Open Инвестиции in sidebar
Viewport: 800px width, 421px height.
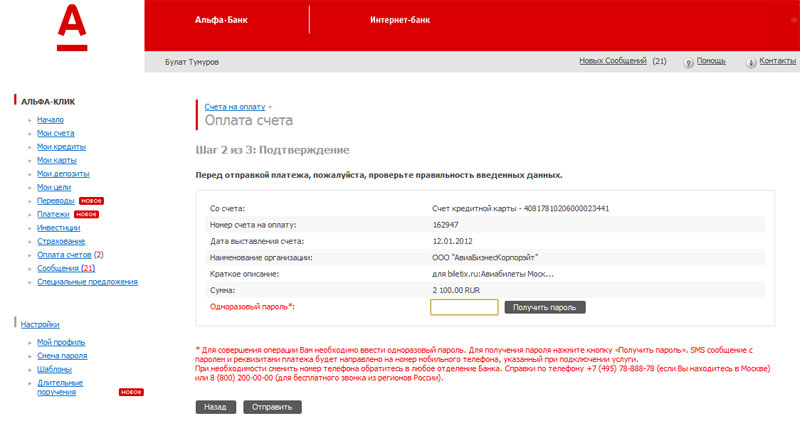click(x=59, y=228)
